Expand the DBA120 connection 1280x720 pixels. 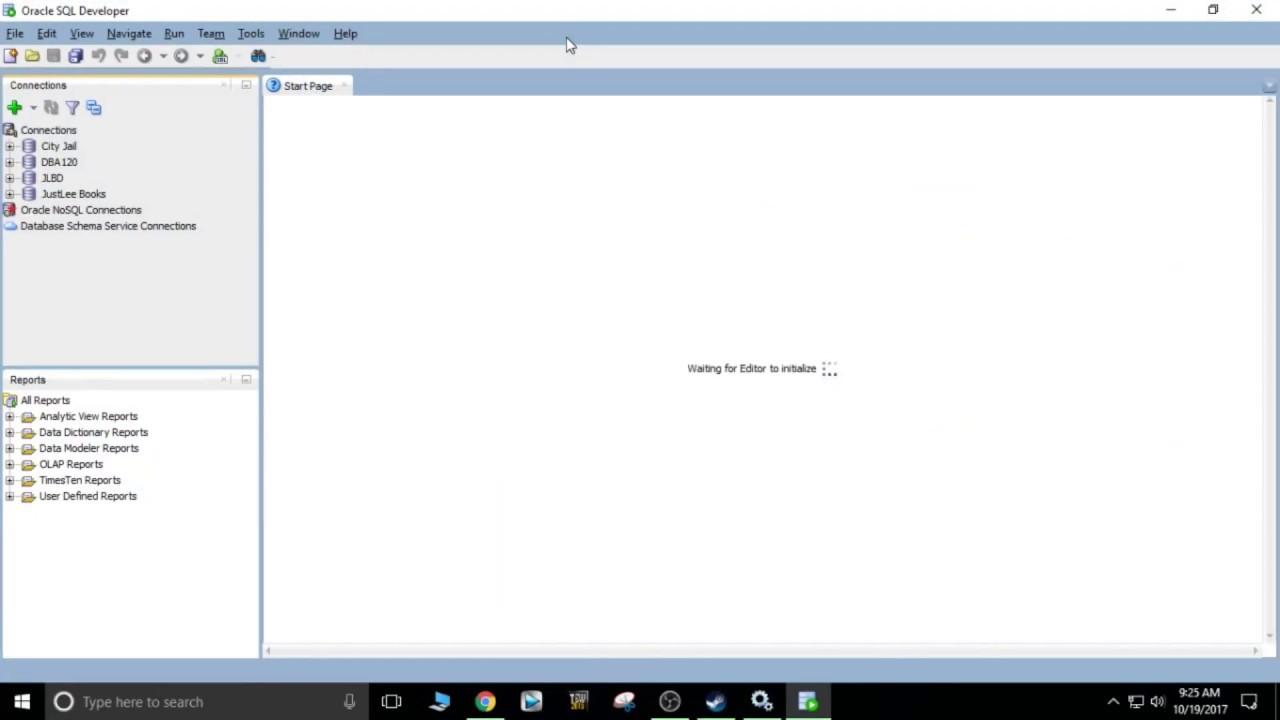[x=10, y=162]
